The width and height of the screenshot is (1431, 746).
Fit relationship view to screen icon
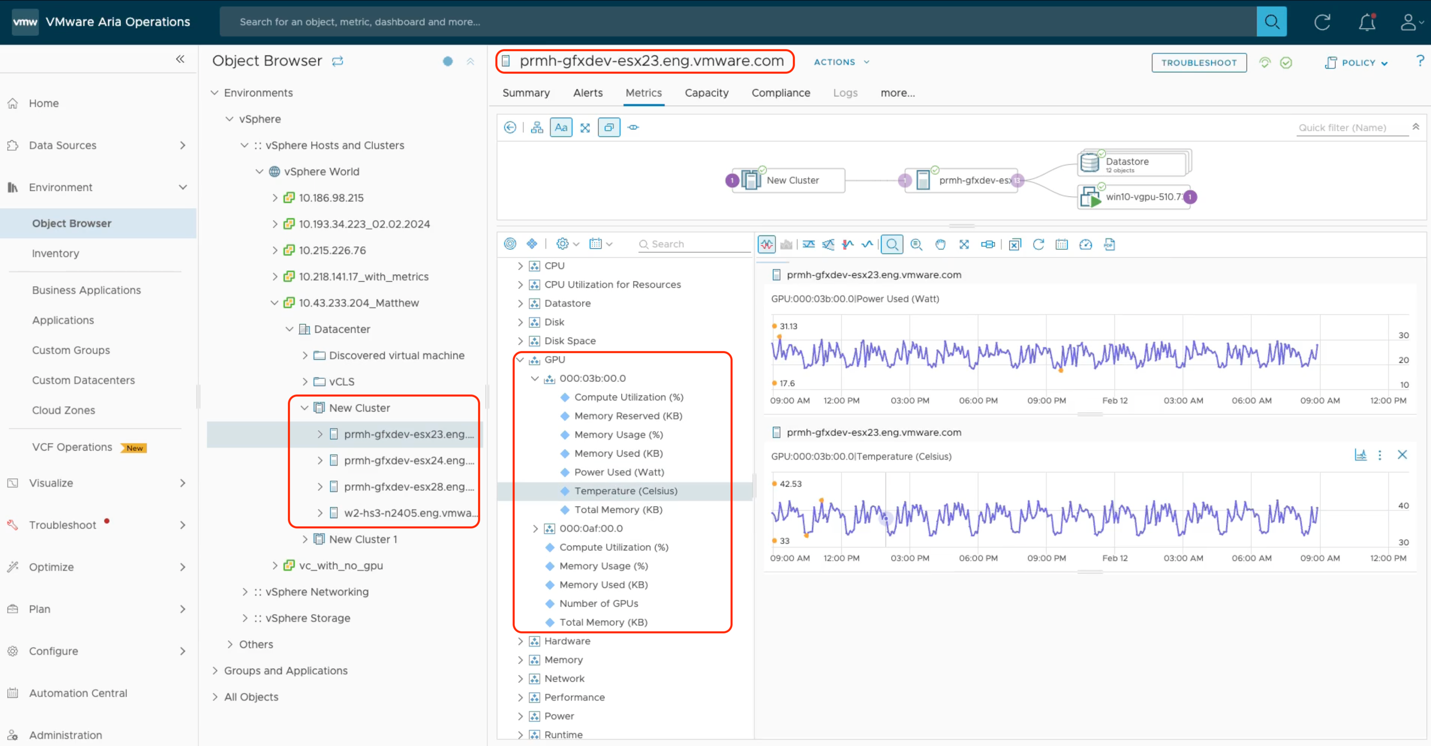[585, 127]
